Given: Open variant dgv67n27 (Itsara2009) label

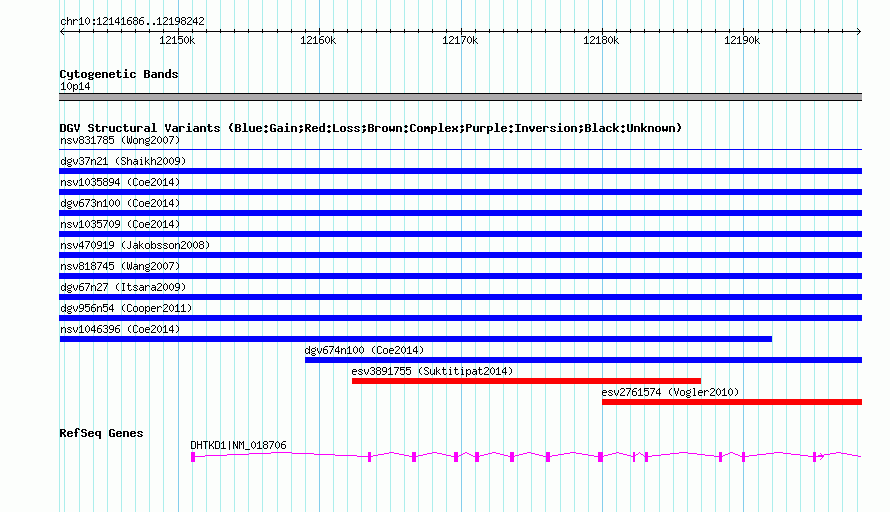Looking at the screenshot, I should [x=123, y=287].
